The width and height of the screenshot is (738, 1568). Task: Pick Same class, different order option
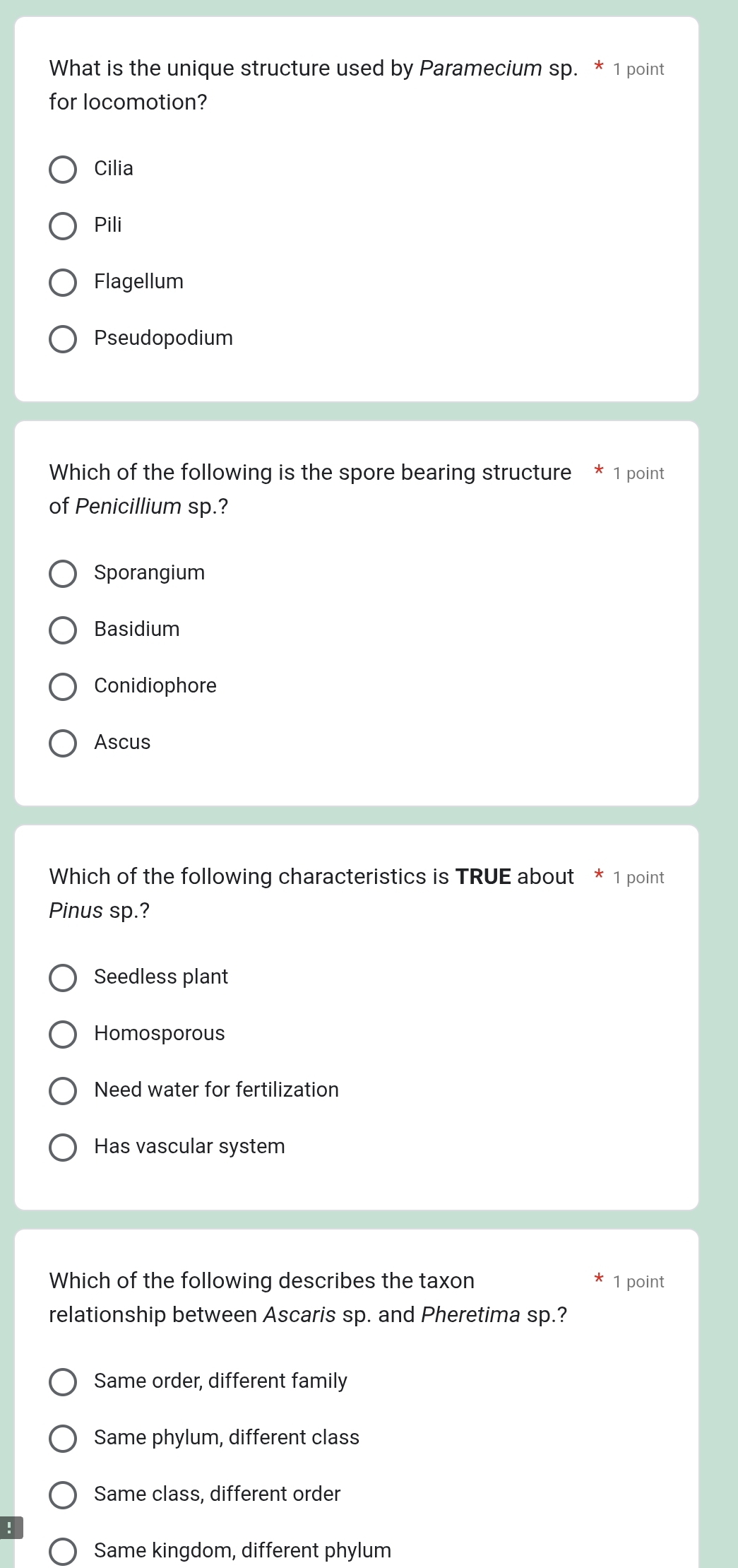[x=64, y=1495]
